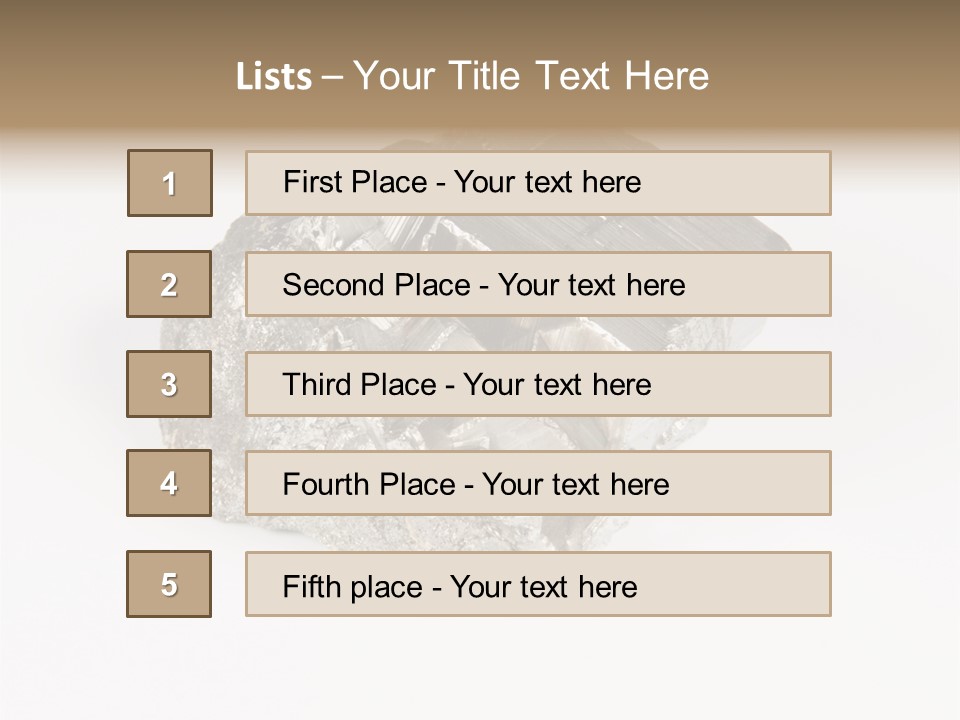The image size is (960, 720).
Task: Click the number 1 box
Action: click(x=170, y=183)
